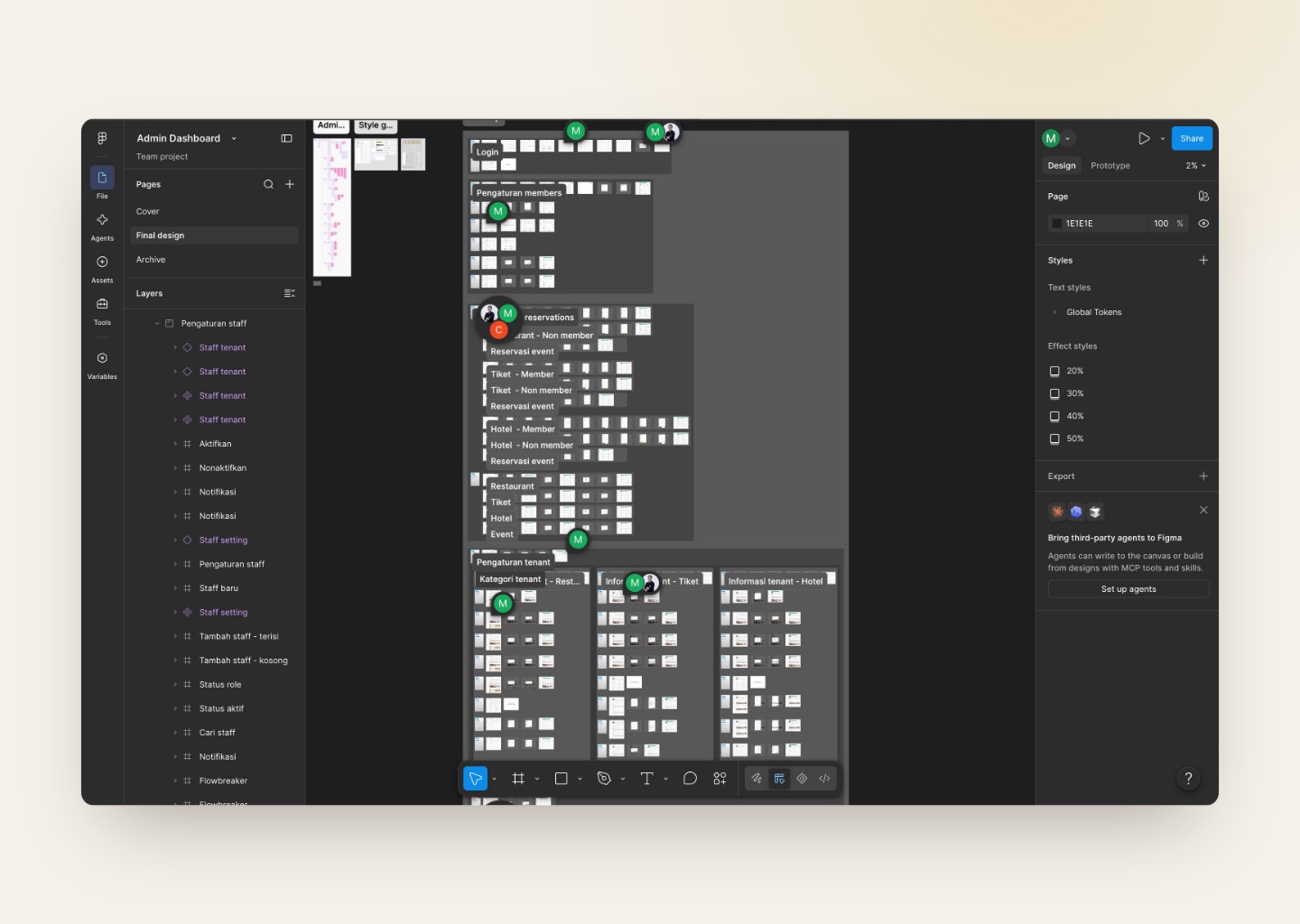Open the Assets panel in sidebar
Screen dimensions: 1300x924
tap(102, 268)
